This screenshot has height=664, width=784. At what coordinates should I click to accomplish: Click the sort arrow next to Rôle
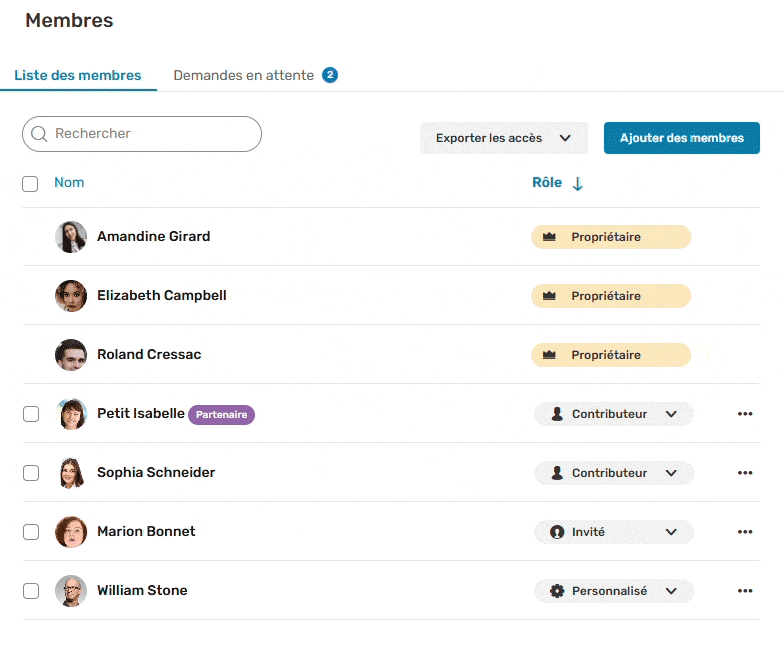[x=578, y=184]
